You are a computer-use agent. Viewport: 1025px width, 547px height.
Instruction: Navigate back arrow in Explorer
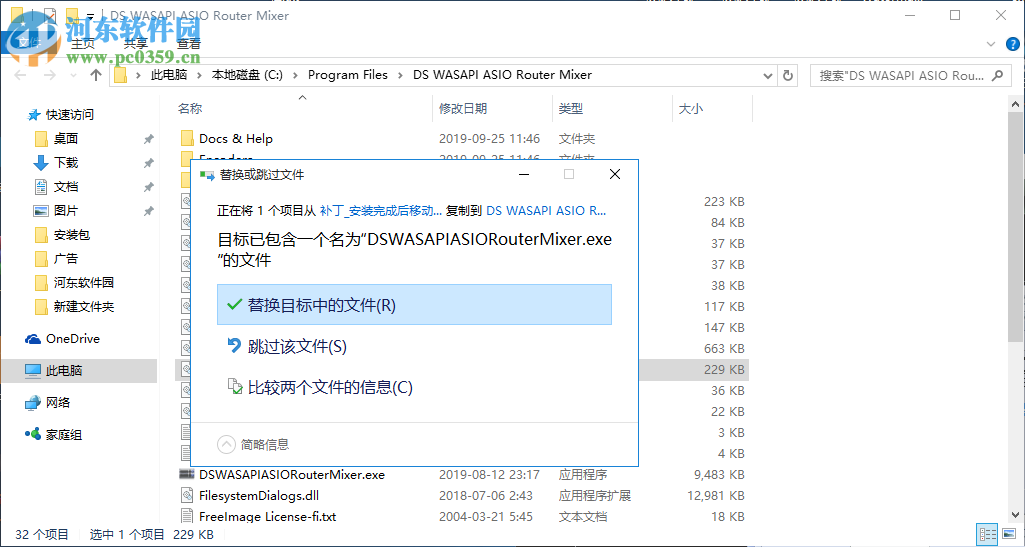coord(20,75)
